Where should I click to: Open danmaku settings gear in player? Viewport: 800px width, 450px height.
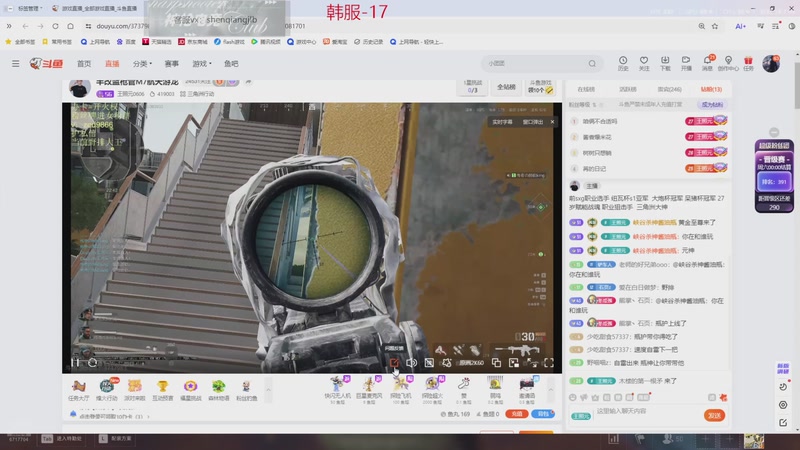coord(447,363)
